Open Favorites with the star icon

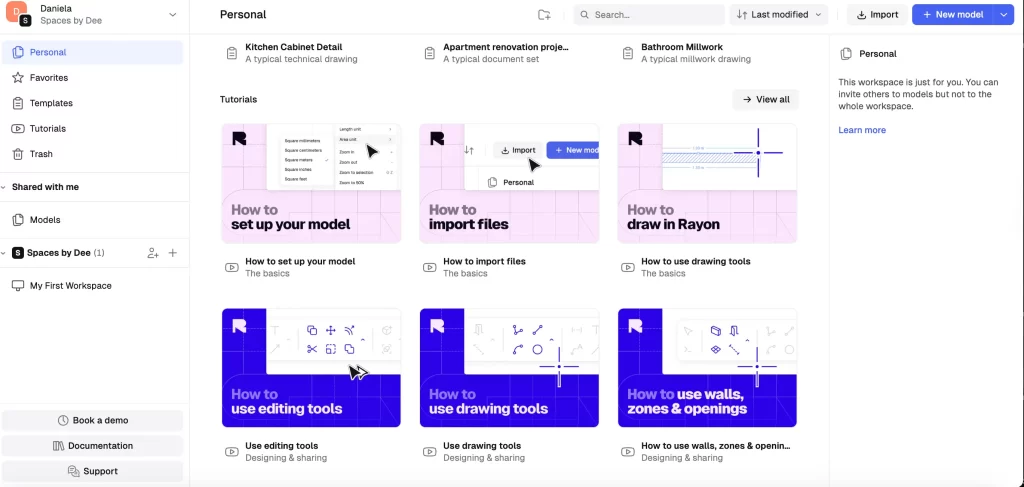[48, 78]
